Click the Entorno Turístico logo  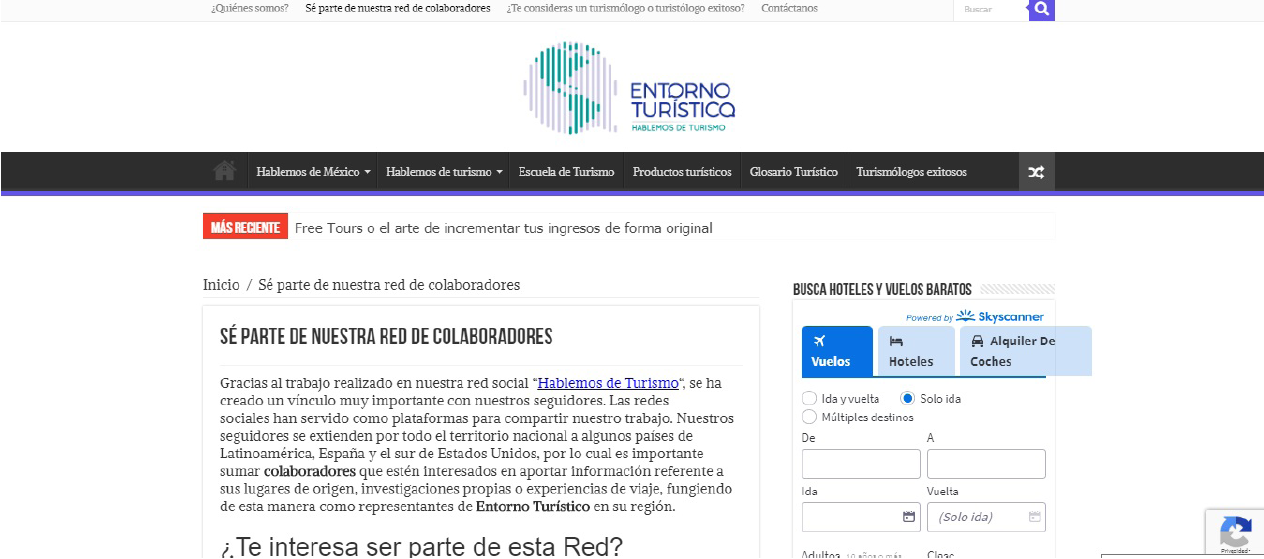pos(629,88)
